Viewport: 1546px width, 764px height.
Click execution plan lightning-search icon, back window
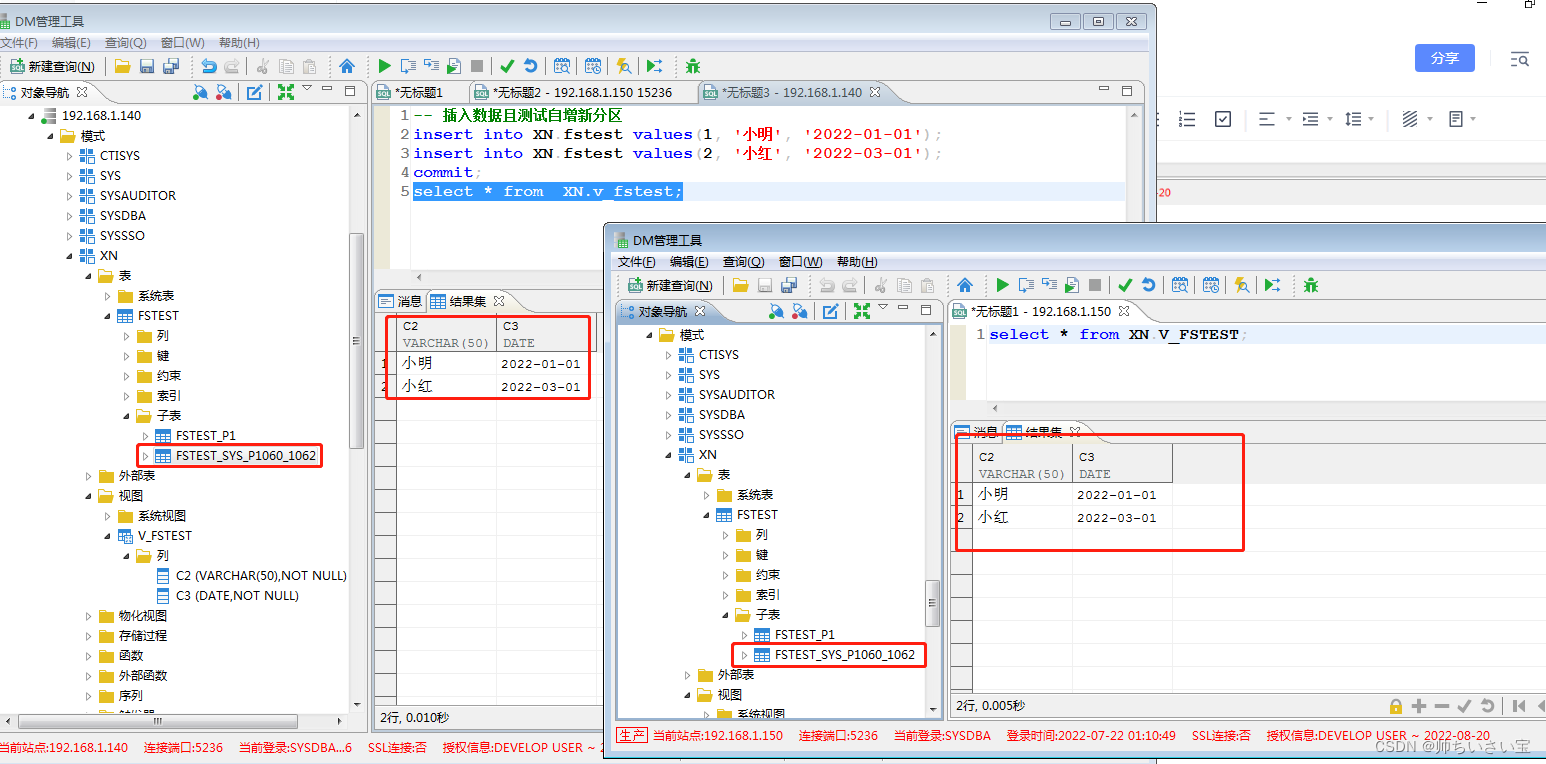[624, 67]
